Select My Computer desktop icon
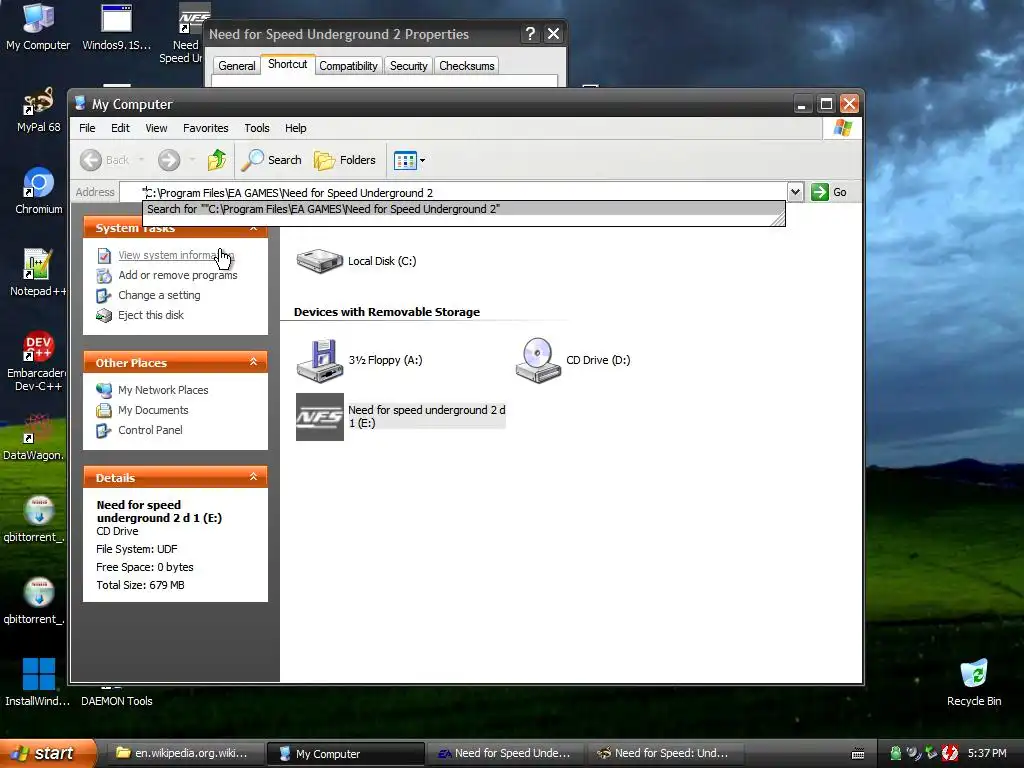The width and height of the screenshot is (1024, 768). [x=38, y=27]
